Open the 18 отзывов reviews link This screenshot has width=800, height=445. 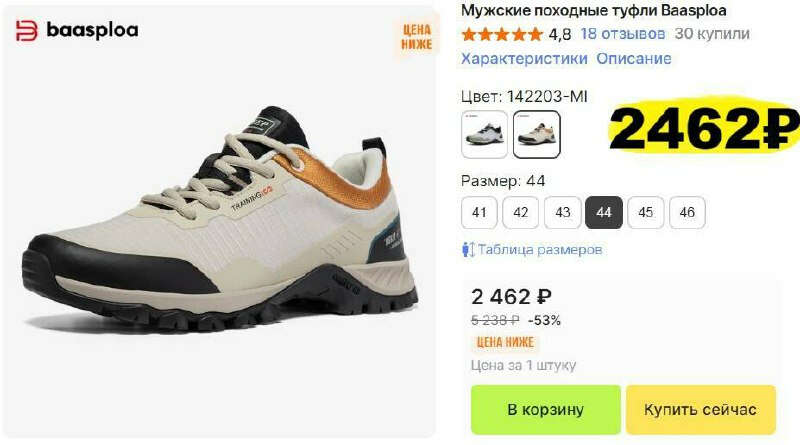(622, 34)
